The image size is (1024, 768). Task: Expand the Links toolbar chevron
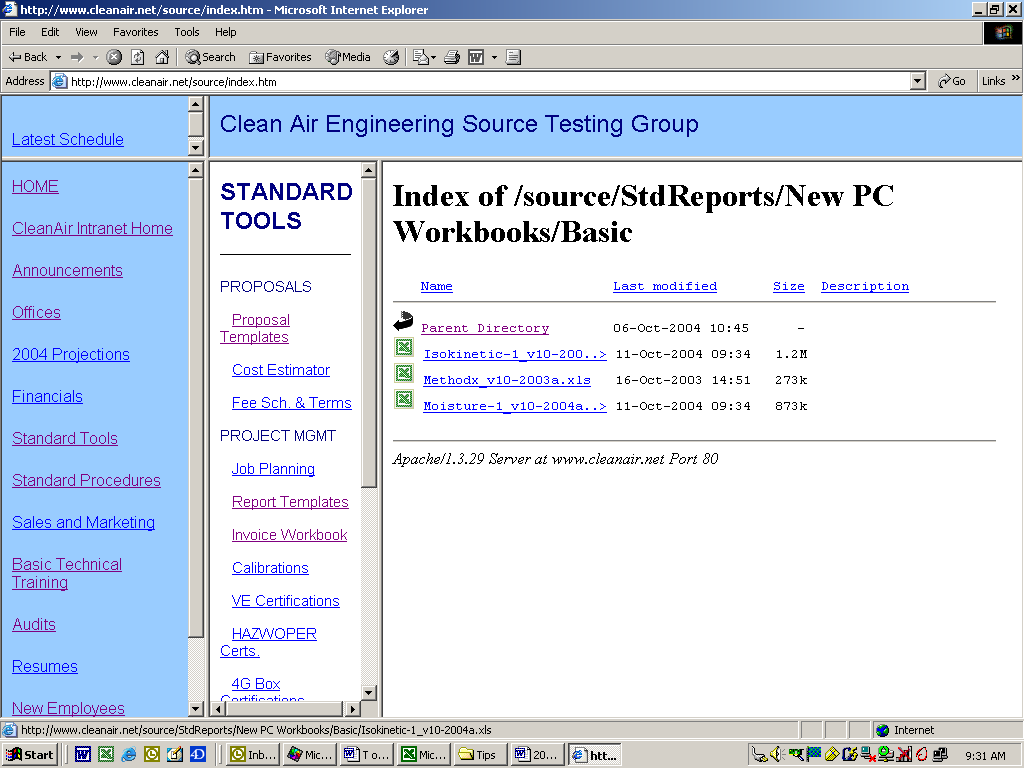pyautogui.click(x=1016, y=78)
